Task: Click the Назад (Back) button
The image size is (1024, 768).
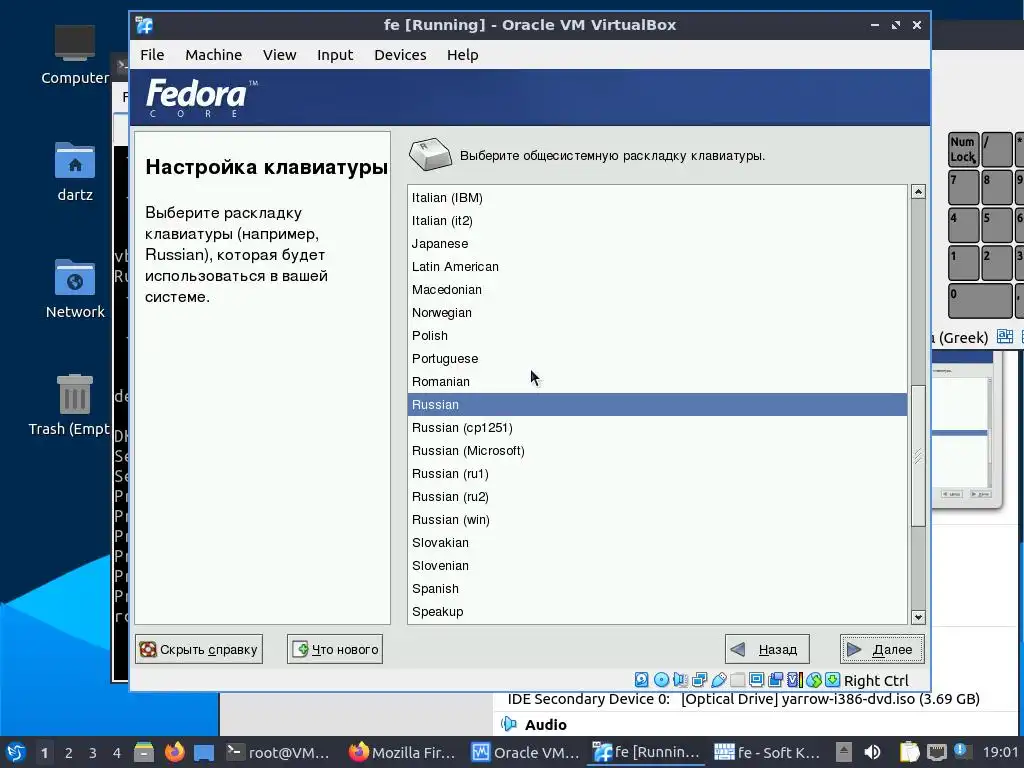Action: [x=767, y=649]
